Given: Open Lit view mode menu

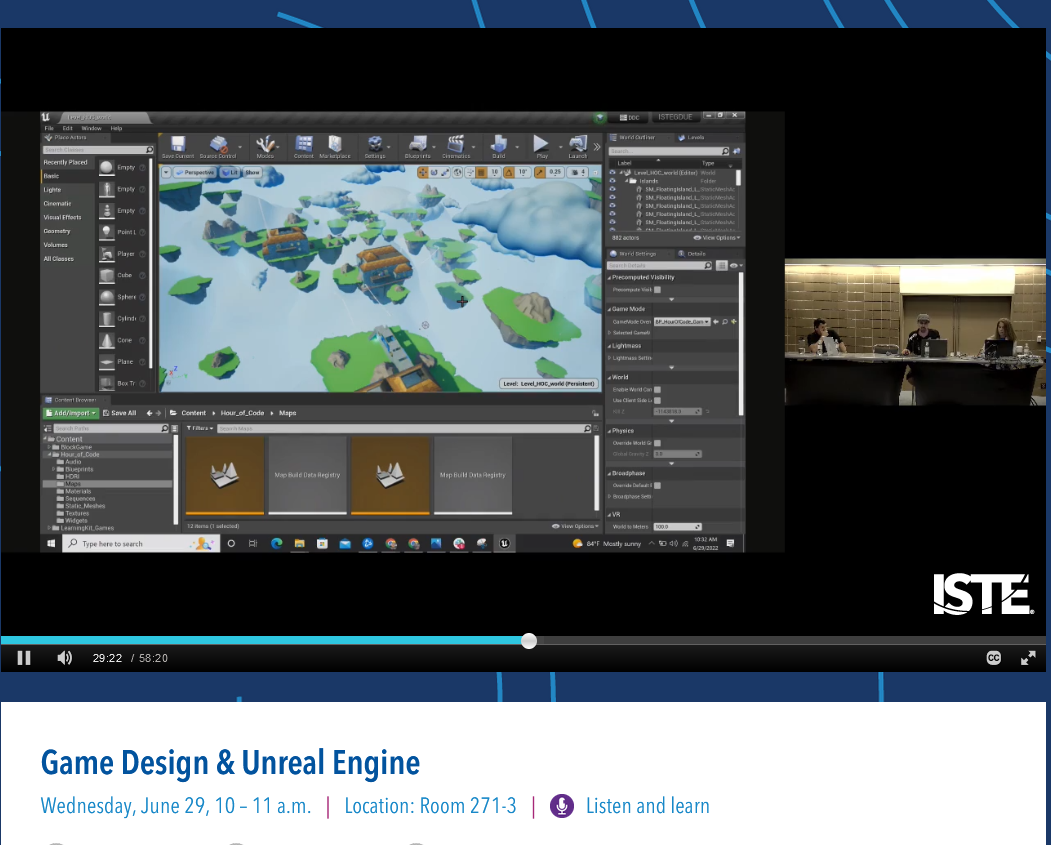Looking at the screenshot, I should (x=230, y=173).
